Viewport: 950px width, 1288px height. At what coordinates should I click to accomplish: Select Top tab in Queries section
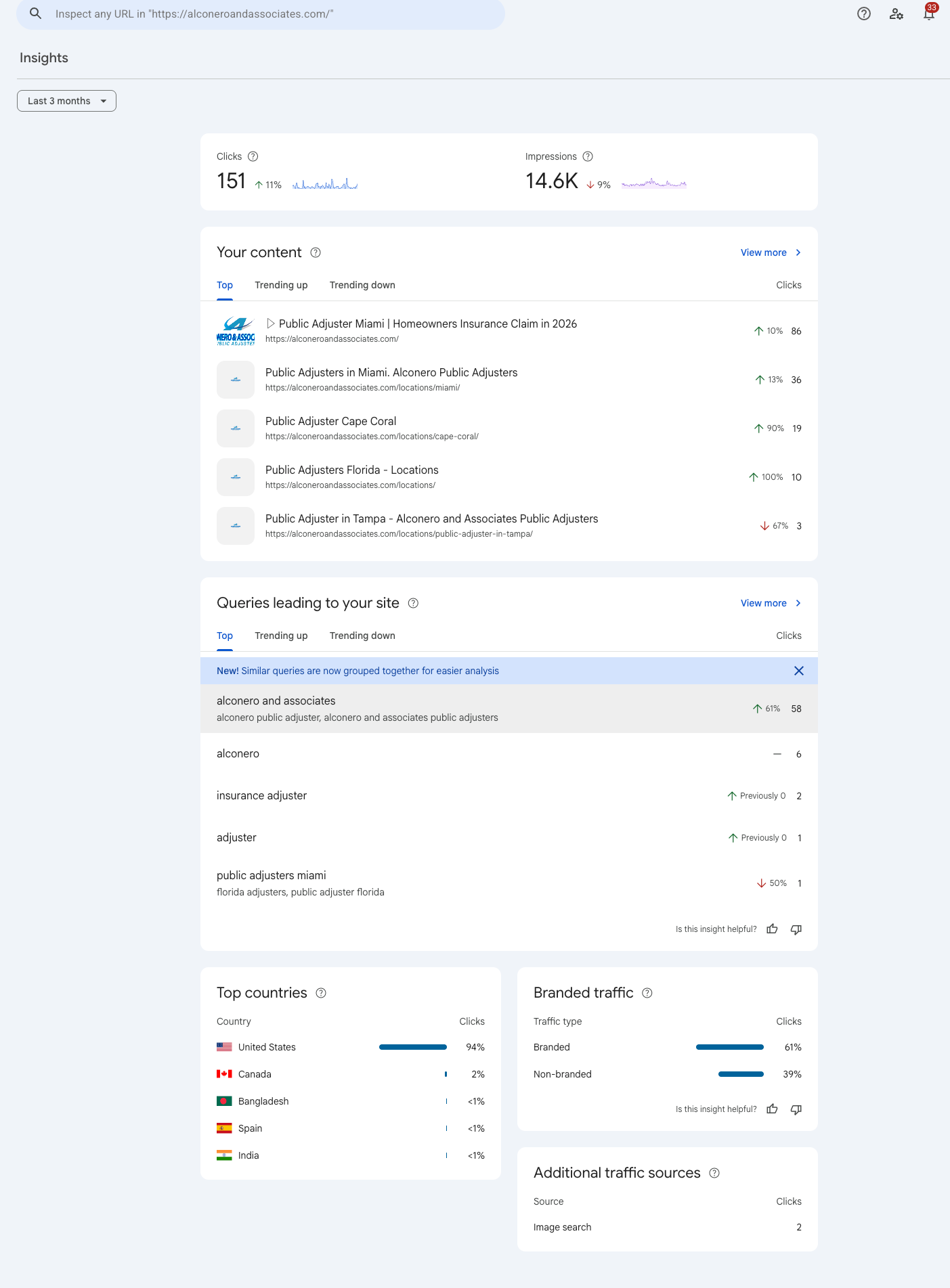(x=225, y=636)
